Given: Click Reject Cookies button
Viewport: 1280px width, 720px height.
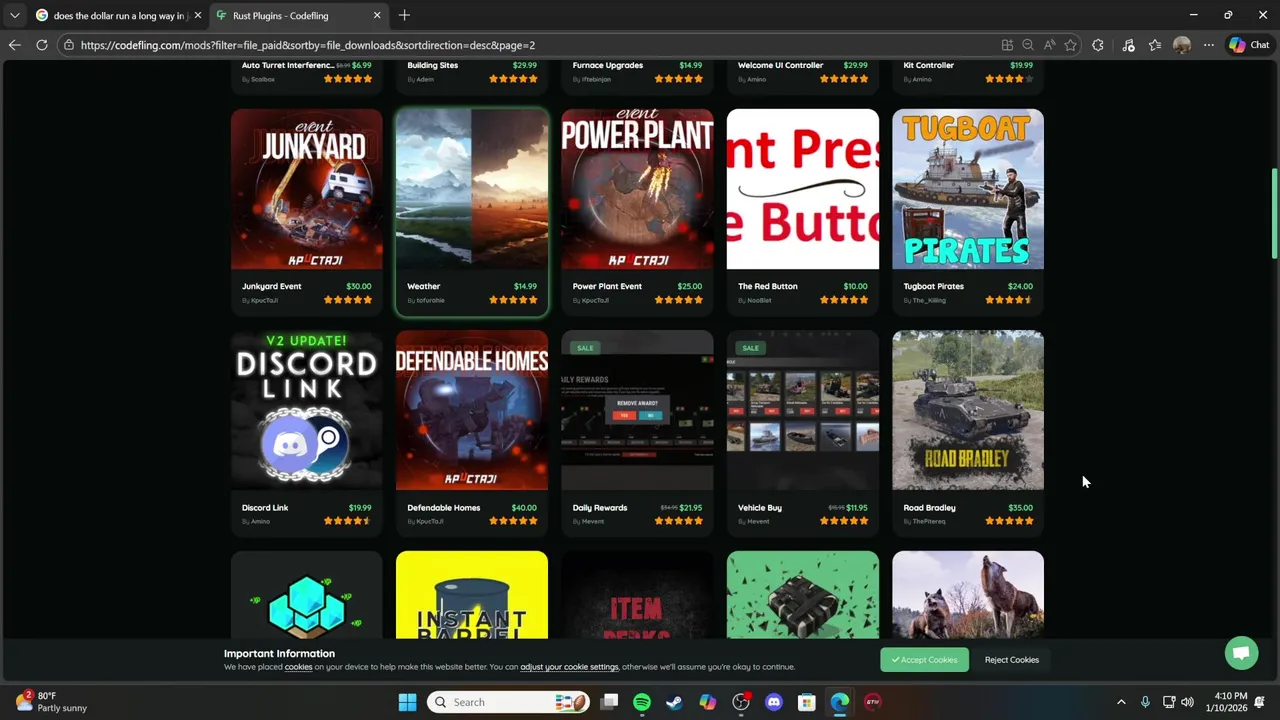Looking at the screenshot, I should coord(1011,660).
